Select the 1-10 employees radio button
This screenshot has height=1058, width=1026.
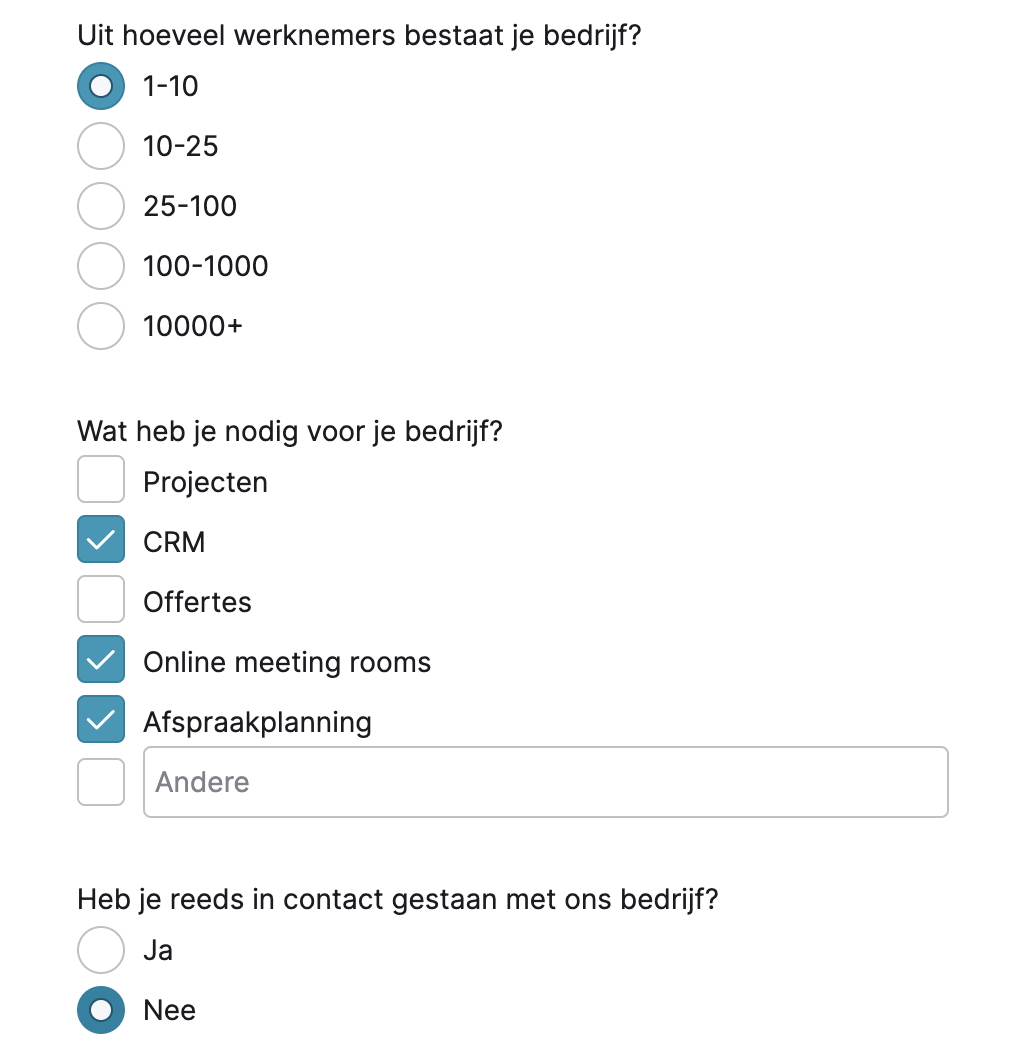[101, 87]
